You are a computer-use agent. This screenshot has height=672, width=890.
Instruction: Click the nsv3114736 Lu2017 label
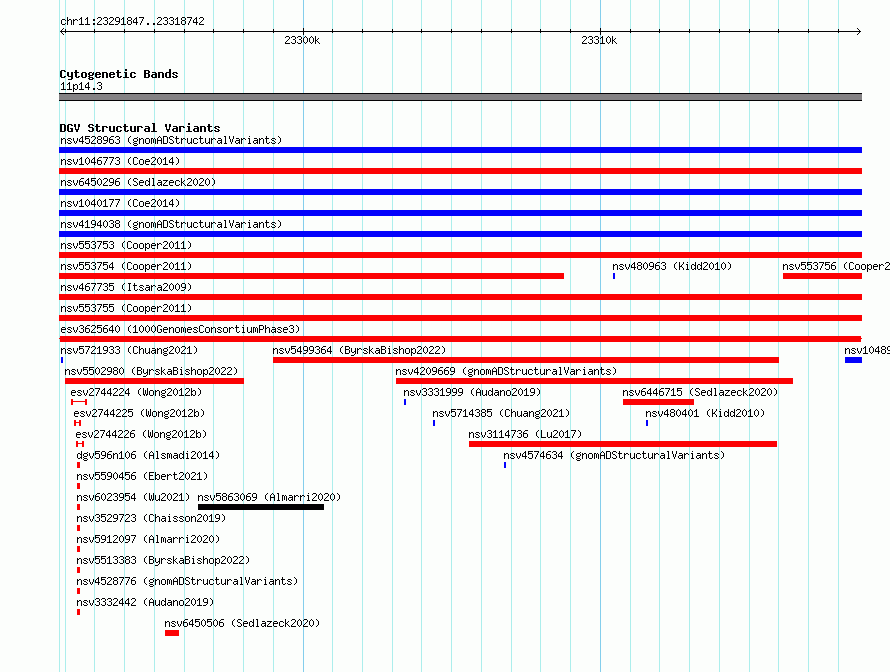pos(525,434)
